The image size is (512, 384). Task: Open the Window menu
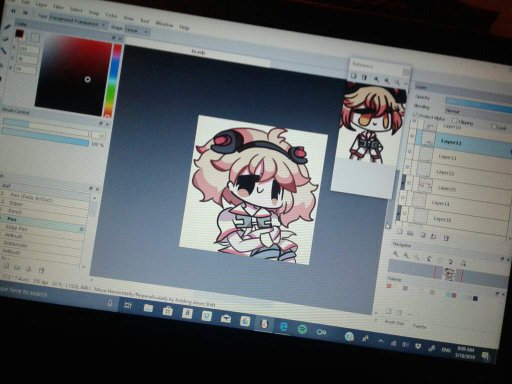[x=164, y=24]
